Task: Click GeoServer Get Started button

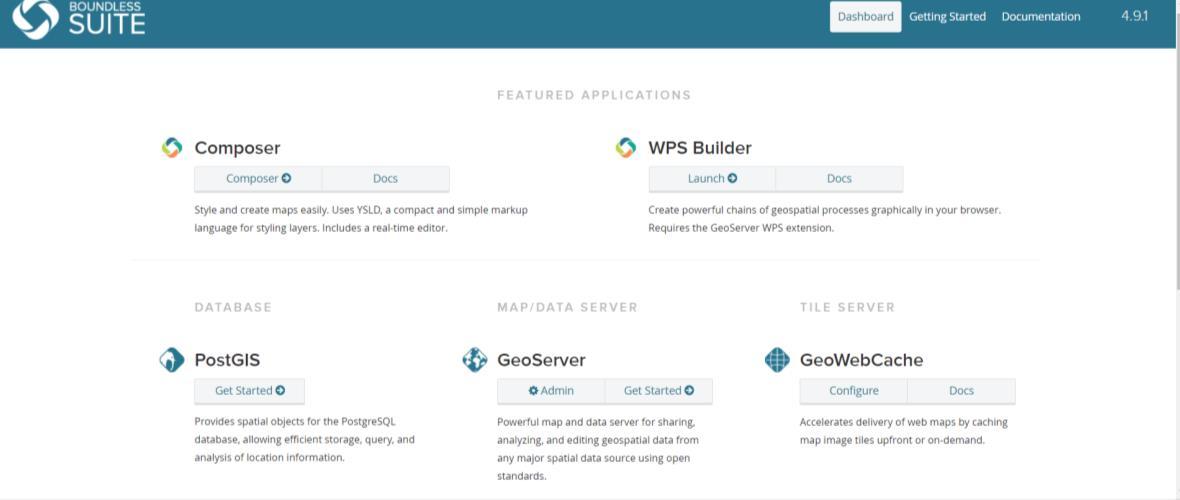Action: point(658,391)
